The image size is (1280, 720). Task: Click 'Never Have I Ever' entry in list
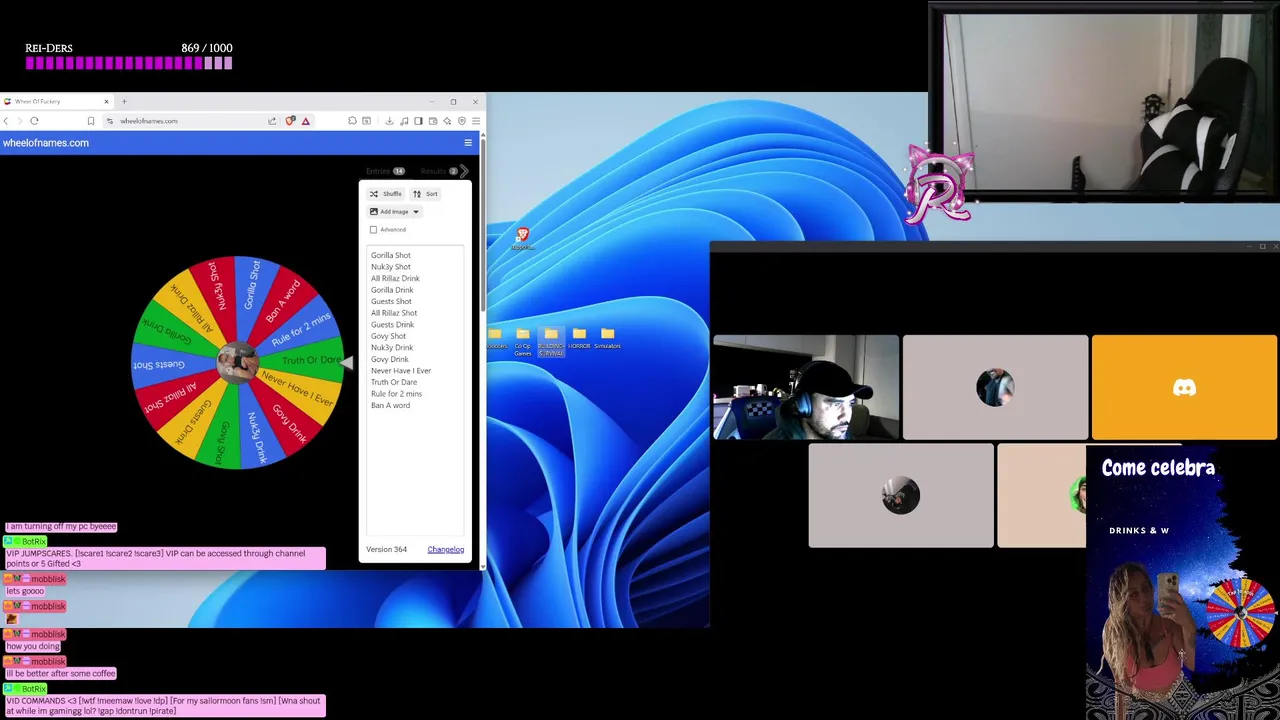(401, 370)
